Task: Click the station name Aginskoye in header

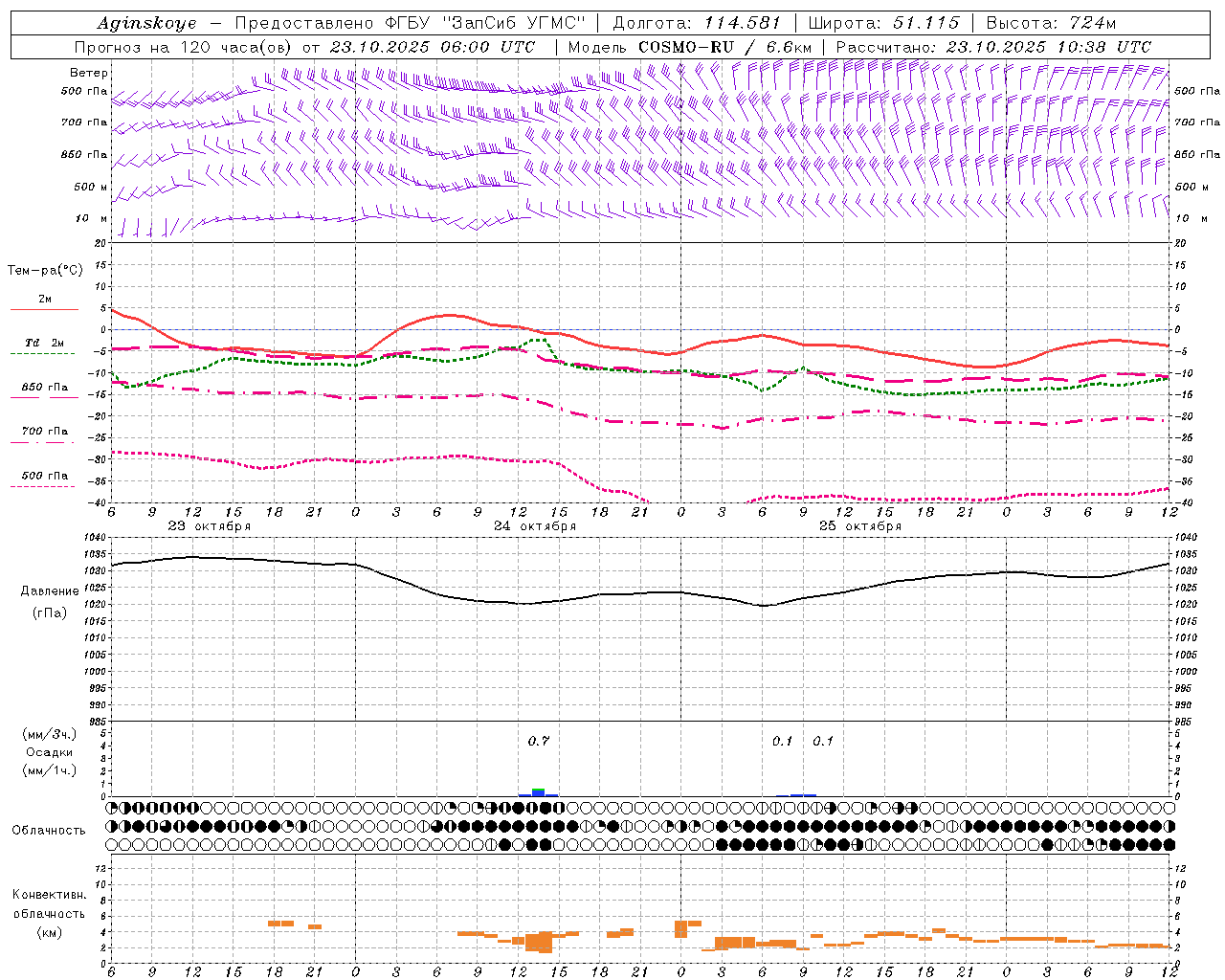Action: tap(147, 23)
